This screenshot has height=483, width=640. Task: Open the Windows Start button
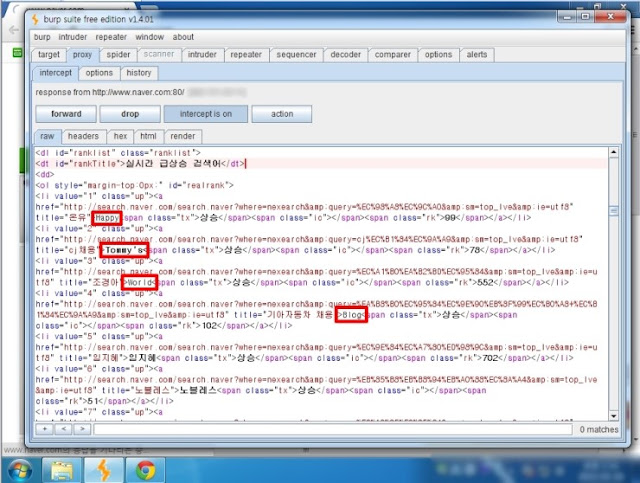18,470
